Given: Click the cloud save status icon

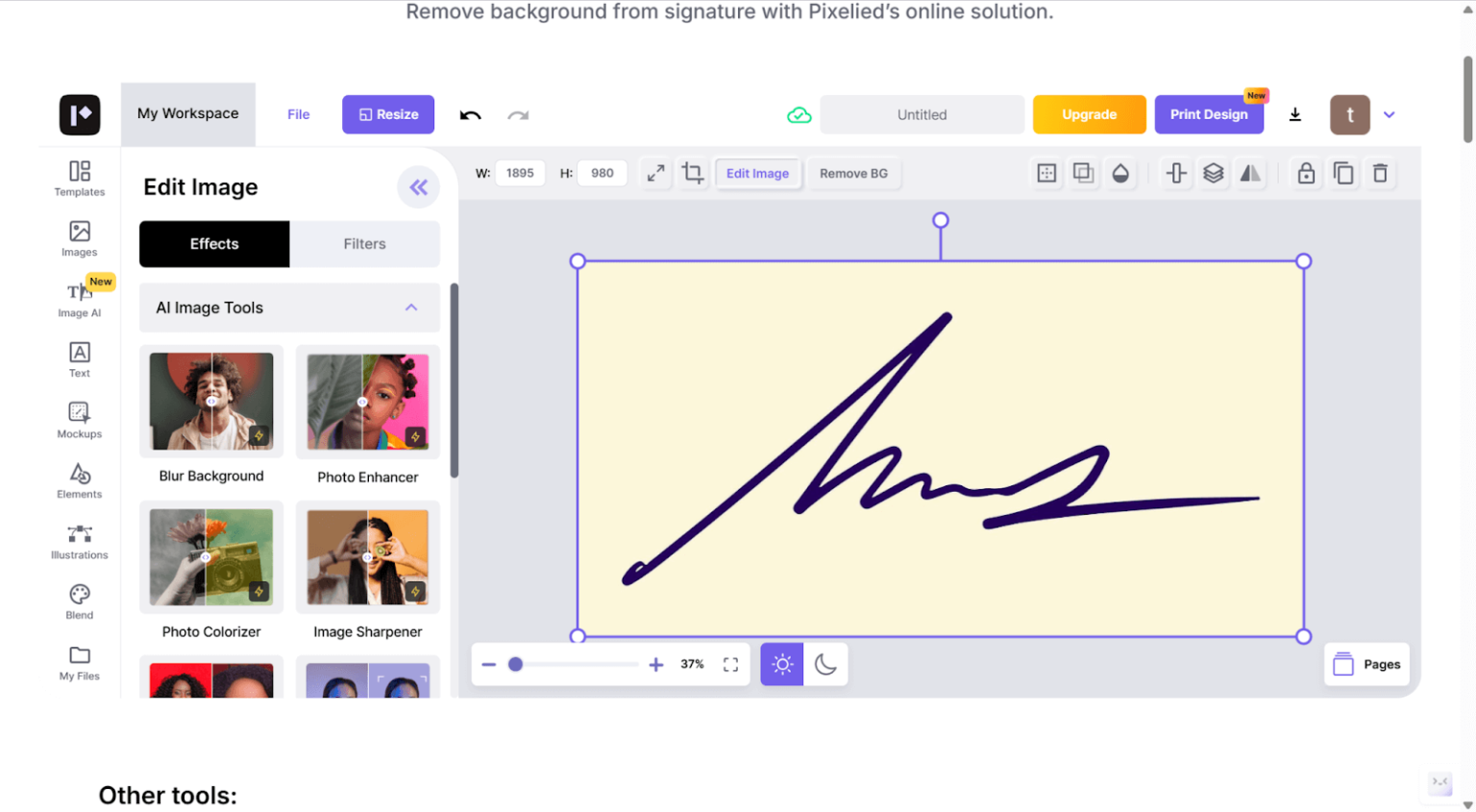Looking at the screenshot, I should (x=799, y=115).
